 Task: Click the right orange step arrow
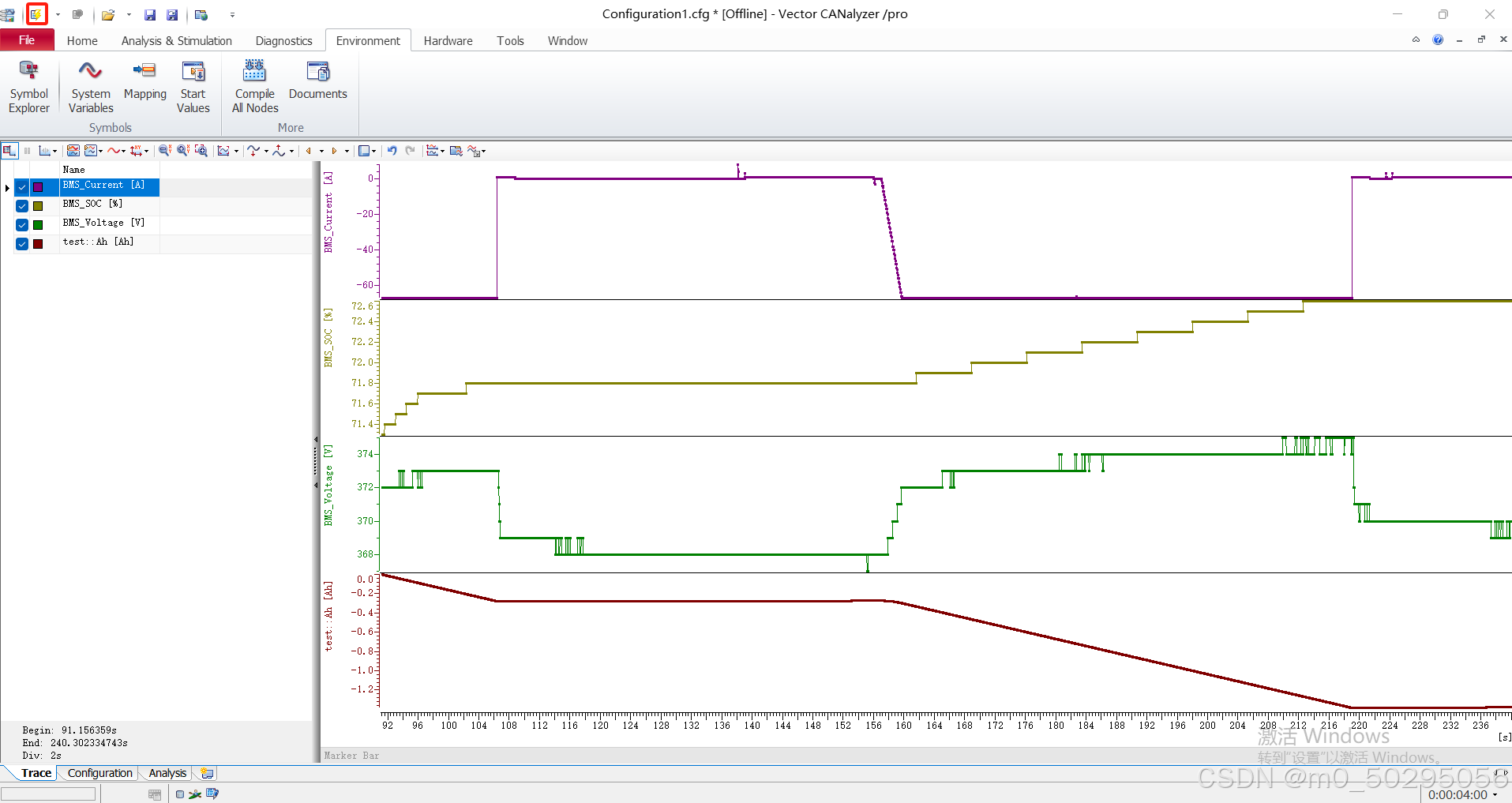334,150
